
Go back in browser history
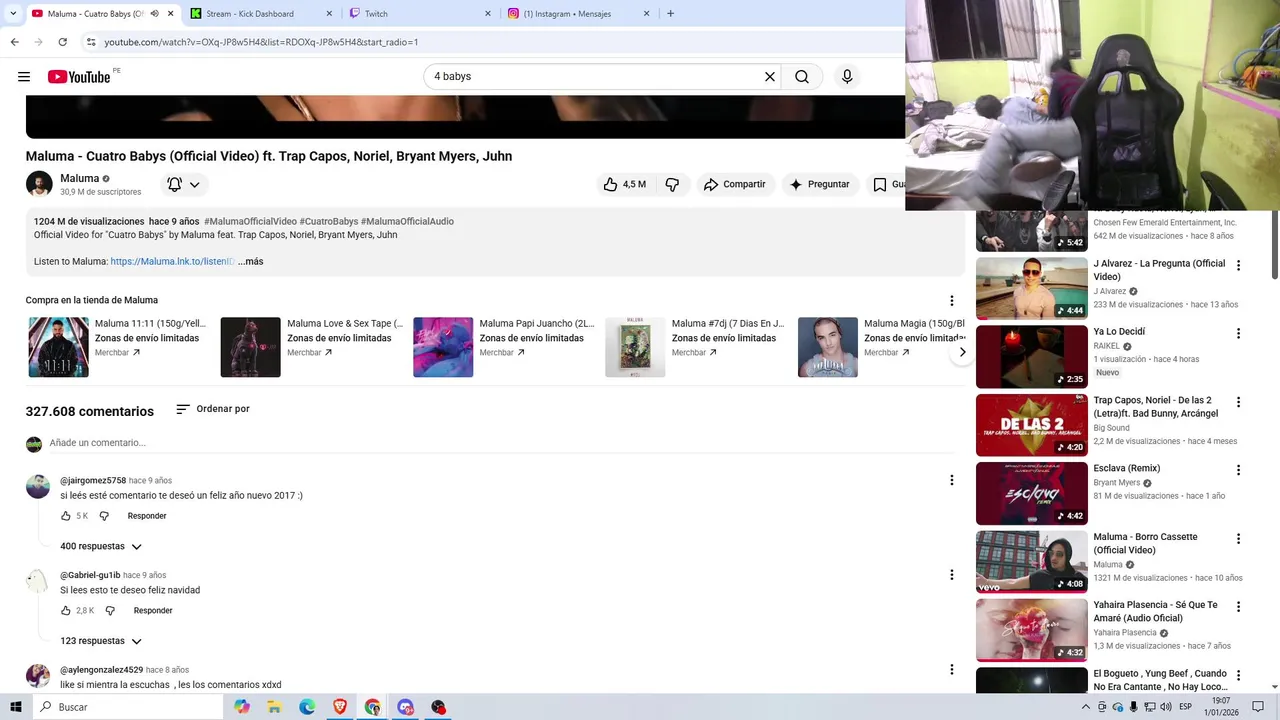click(14, 42)
